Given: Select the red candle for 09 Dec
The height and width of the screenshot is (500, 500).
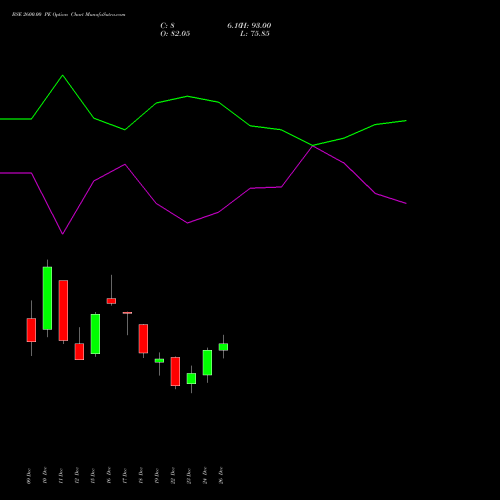Looking at the screenshot, I should (x=31, y=330).
